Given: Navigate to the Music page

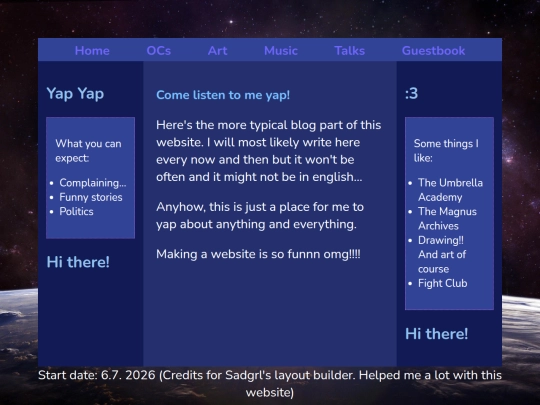Looking at the screenshot, I should tap(281, 51).
